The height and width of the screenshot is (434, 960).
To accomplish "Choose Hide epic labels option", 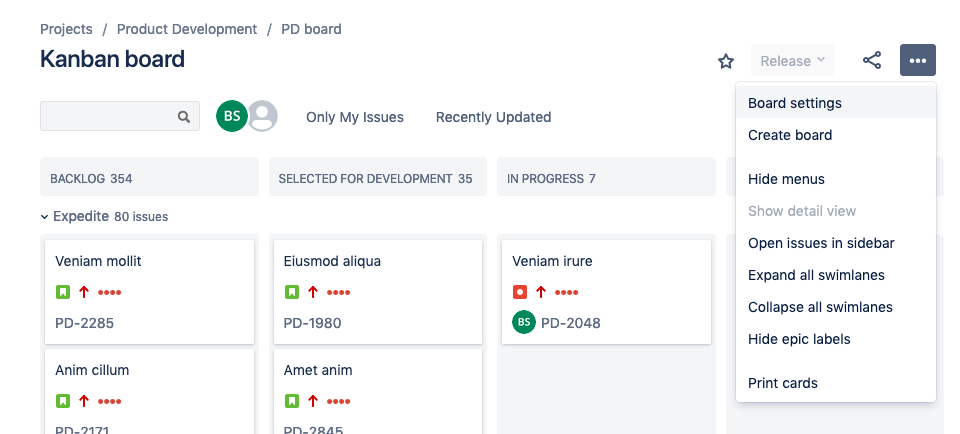I will click(799, 339).
